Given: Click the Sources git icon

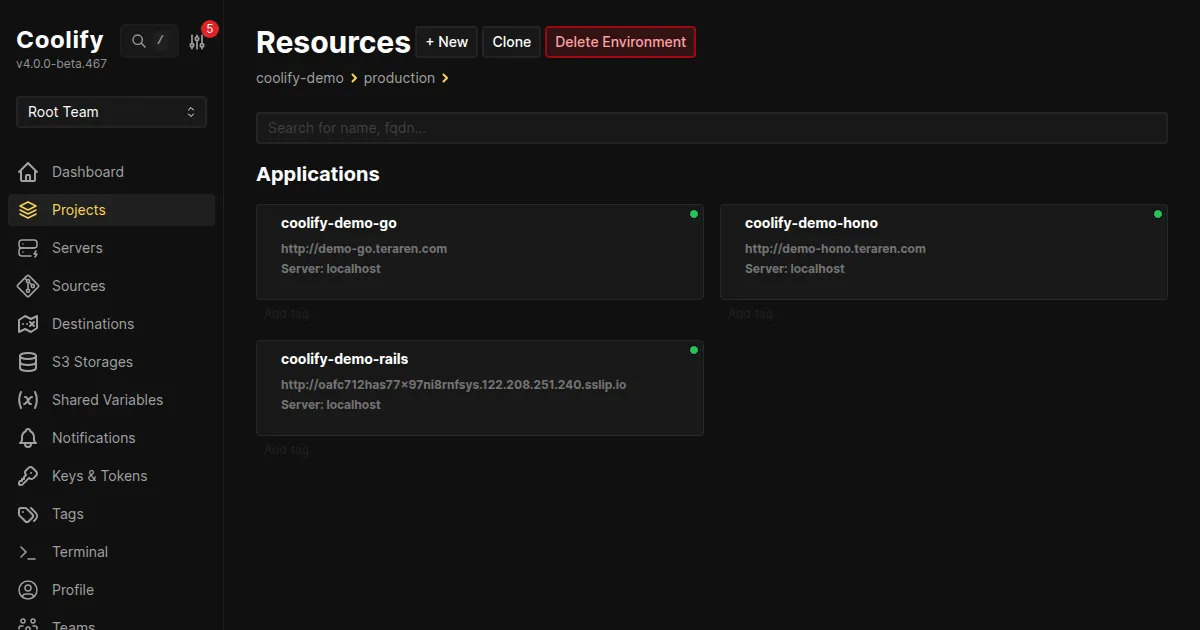Looking at the screenshot, I should click(28, 286).
